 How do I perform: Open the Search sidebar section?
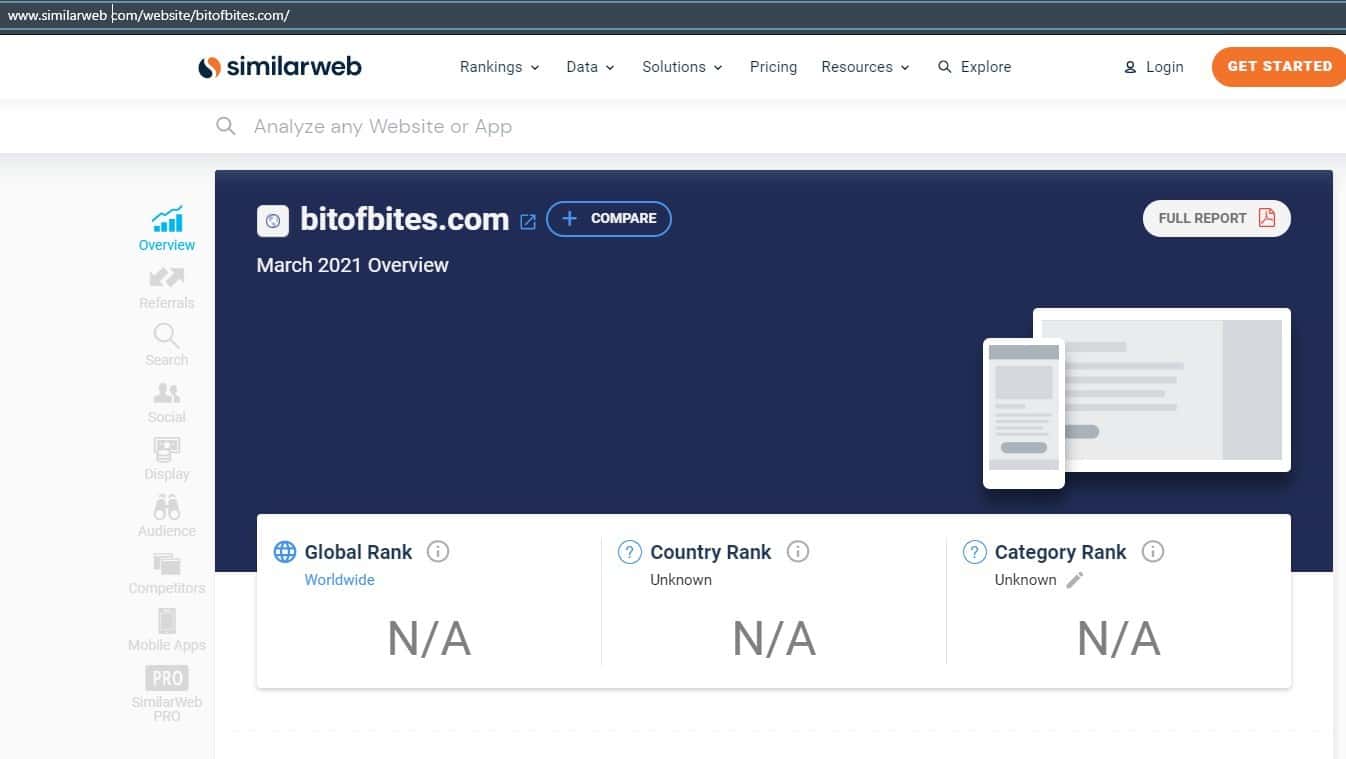coord(167,345)
